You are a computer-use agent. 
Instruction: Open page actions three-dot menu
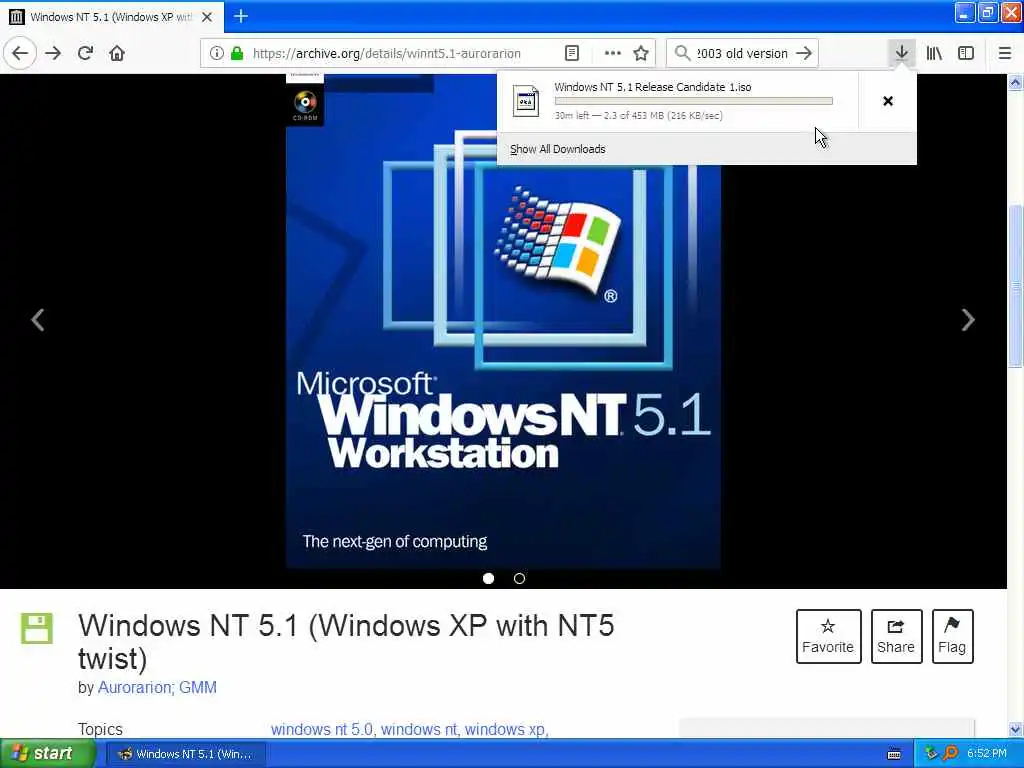pyautogui.click(x=613, y=53)
